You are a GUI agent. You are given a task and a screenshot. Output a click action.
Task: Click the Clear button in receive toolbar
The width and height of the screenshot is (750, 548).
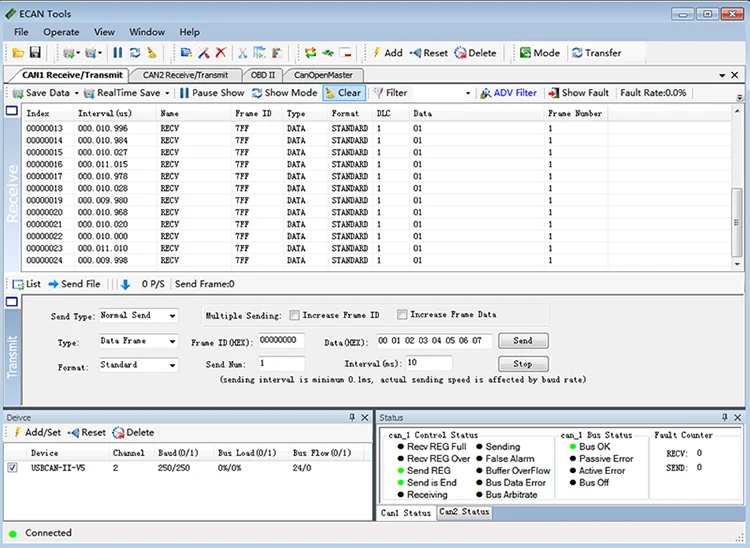[343, 93]
